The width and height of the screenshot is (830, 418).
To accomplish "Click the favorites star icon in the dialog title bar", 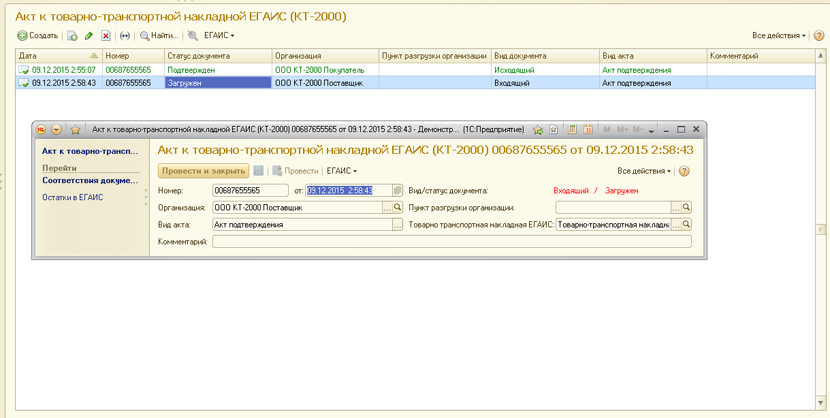I will (75, 129).
